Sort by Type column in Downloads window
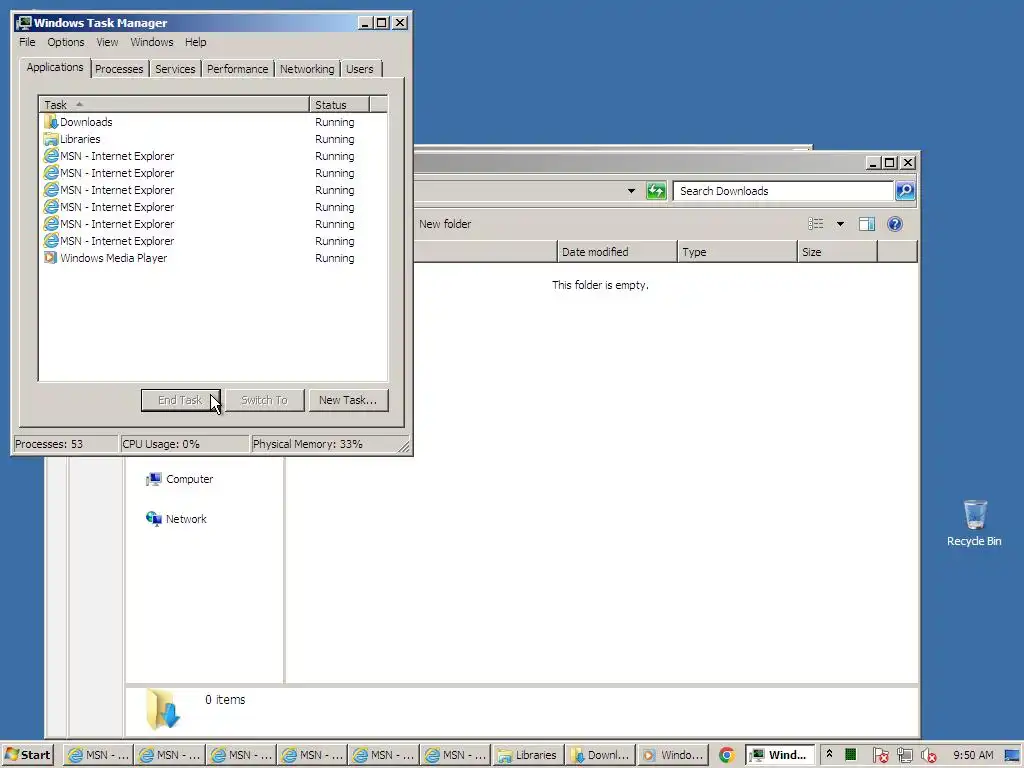This screenshot has height=768, width=1024. coord(737,252)
